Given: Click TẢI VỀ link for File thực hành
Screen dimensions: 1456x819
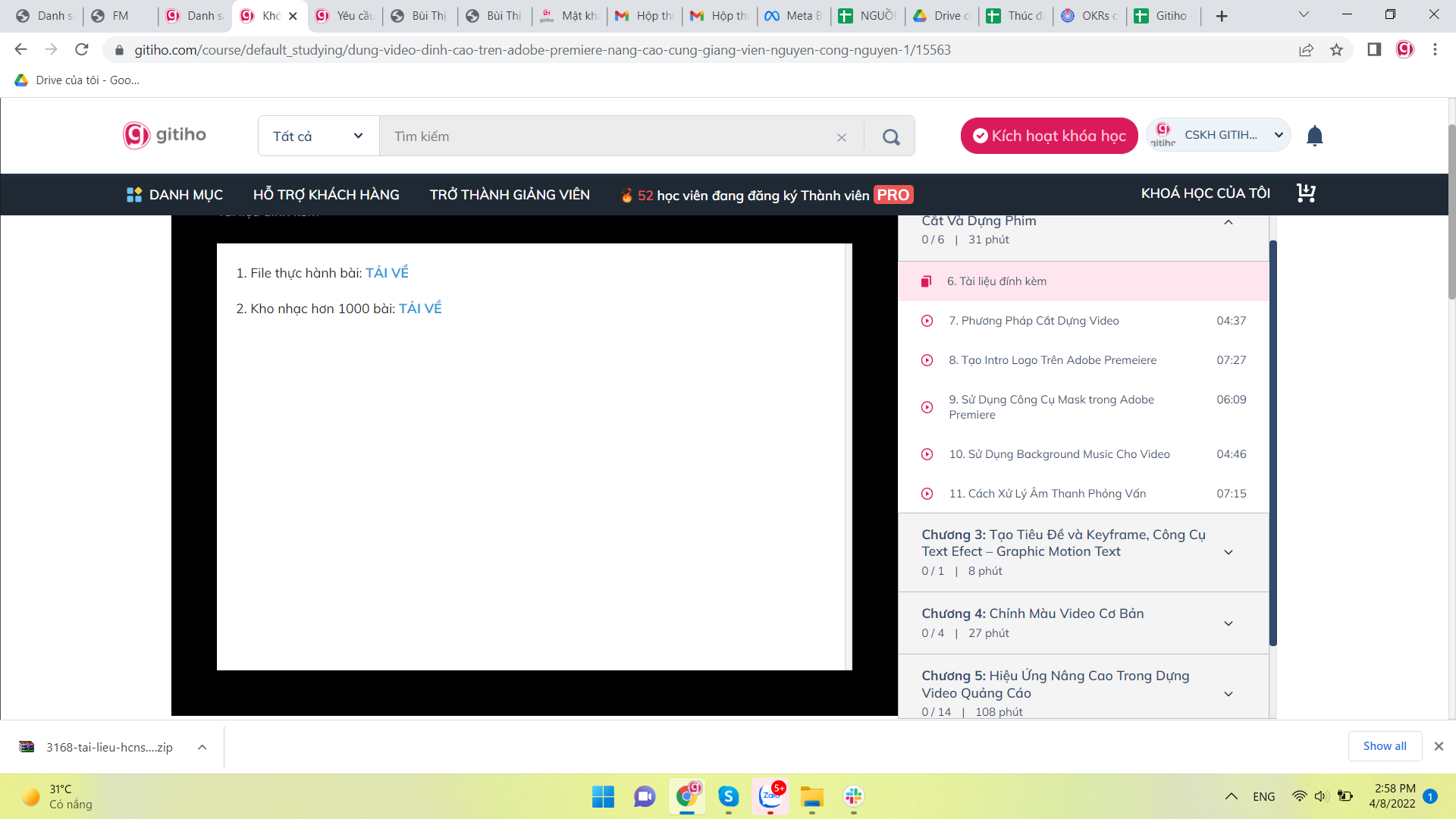Looking at the screenshot, I should tap(387, 273).
